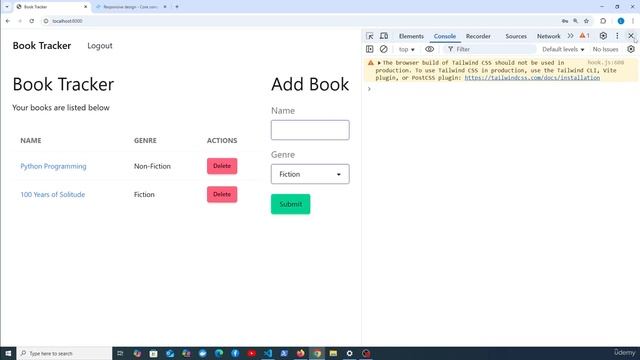View site information icon in the address bar
This screenshot has width=640, height=360.
[46, 21]
